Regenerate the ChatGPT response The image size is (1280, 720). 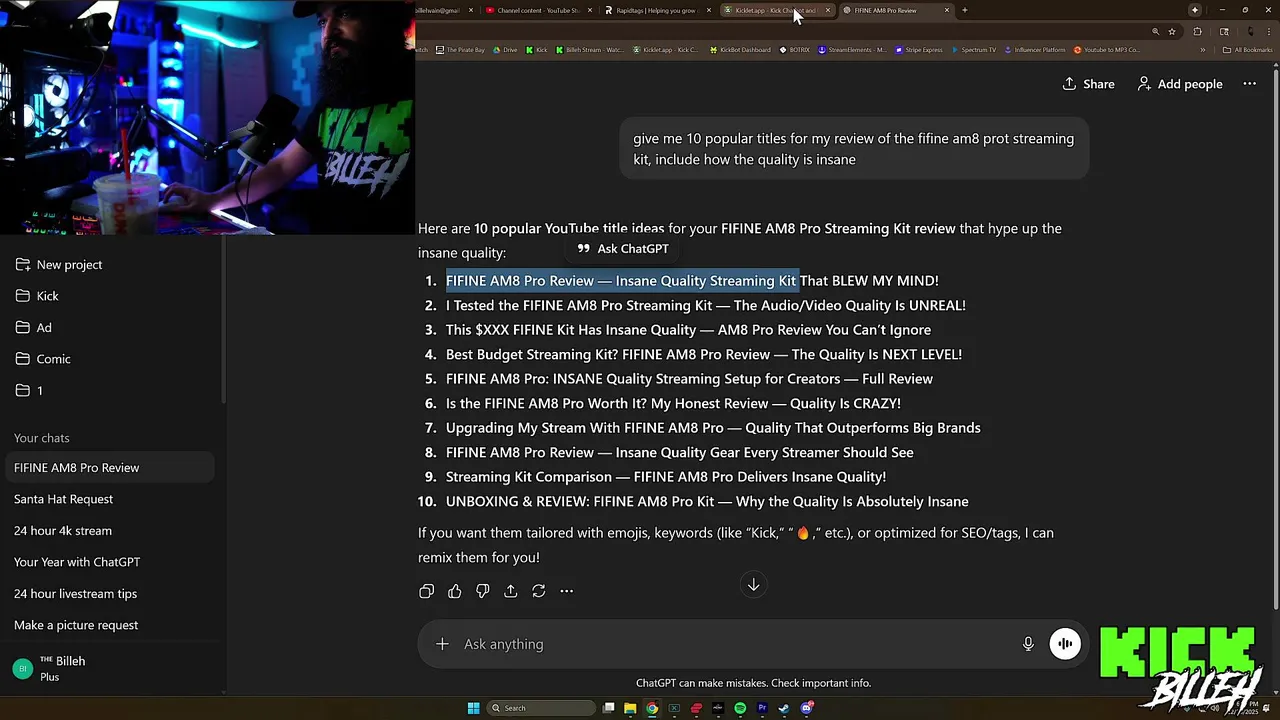click(x=539, y=591)
